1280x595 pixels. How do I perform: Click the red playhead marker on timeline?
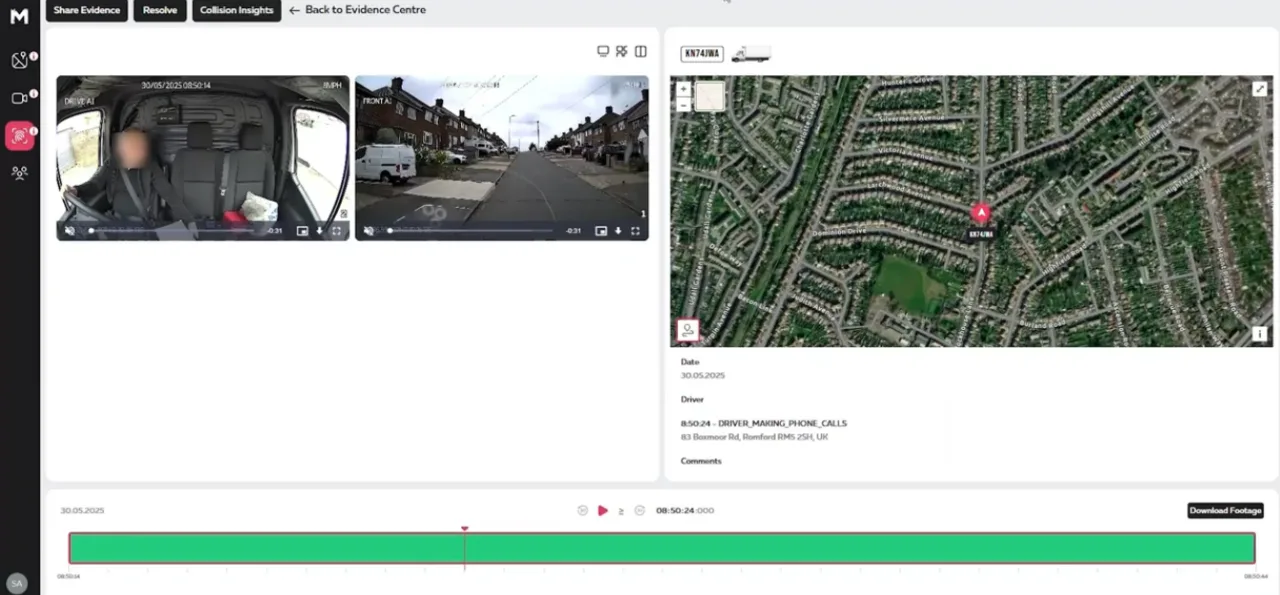(x=464, y=529)
